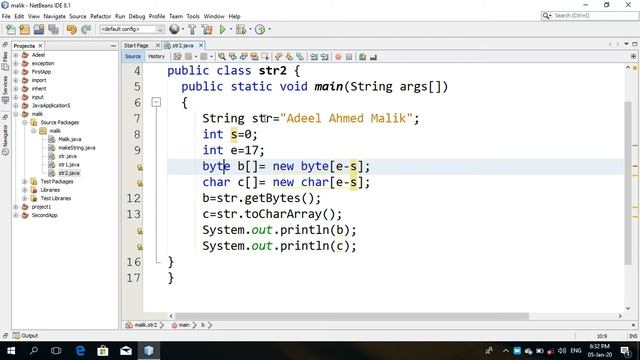Close the Projects panel tab
Image resolution: width=640 pixels, height=360 pixels.
40,46
